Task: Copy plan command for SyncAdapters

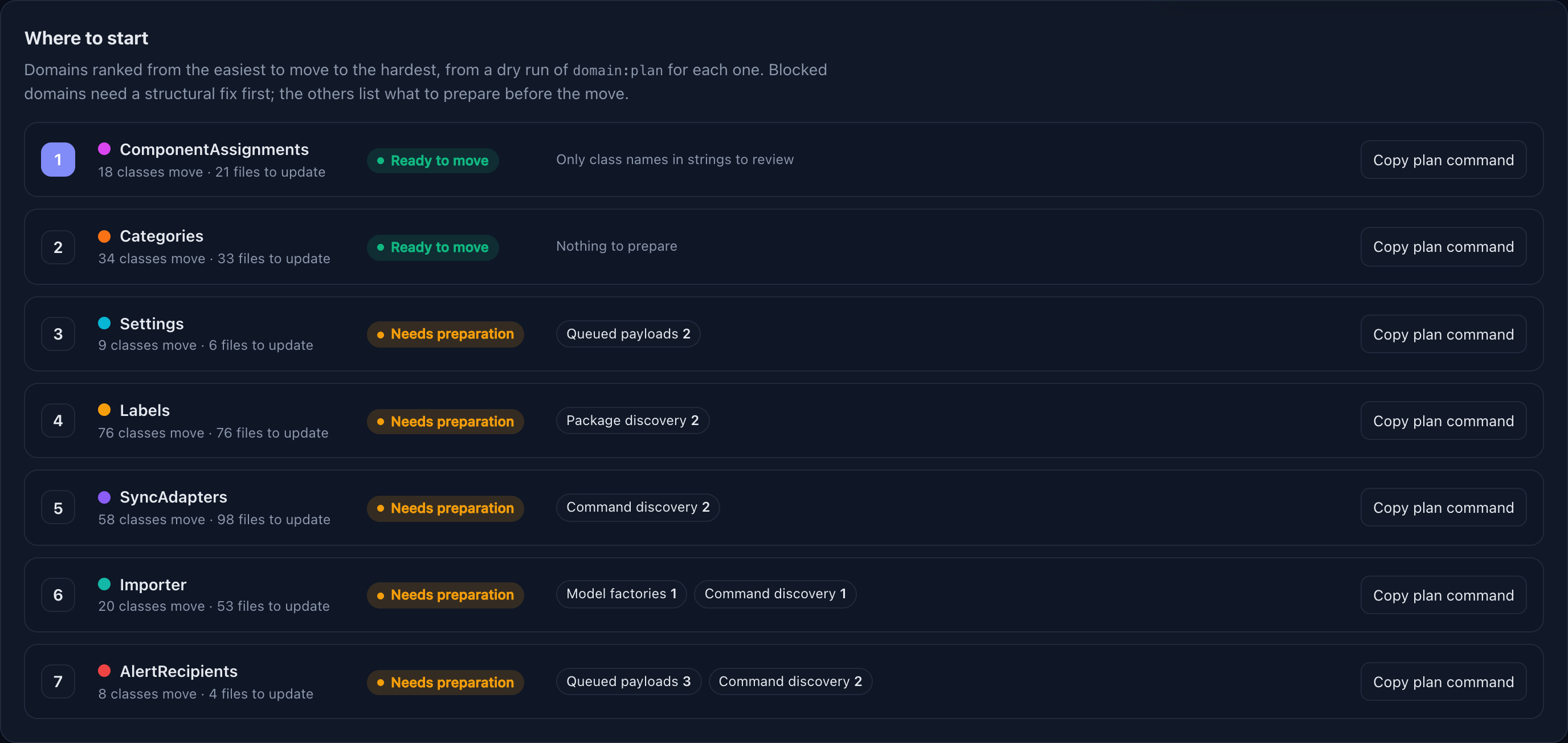Action: [1443, 508]
